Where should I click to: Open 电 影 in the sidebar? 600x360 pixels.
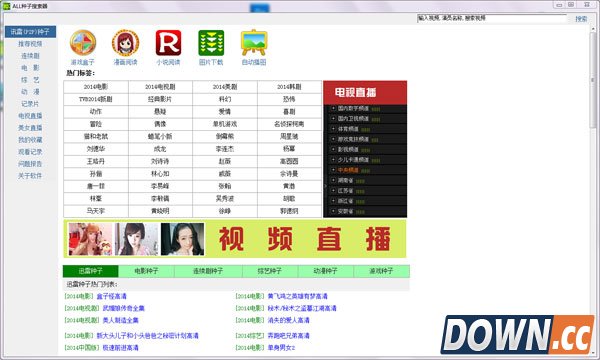tap(30, 68)
